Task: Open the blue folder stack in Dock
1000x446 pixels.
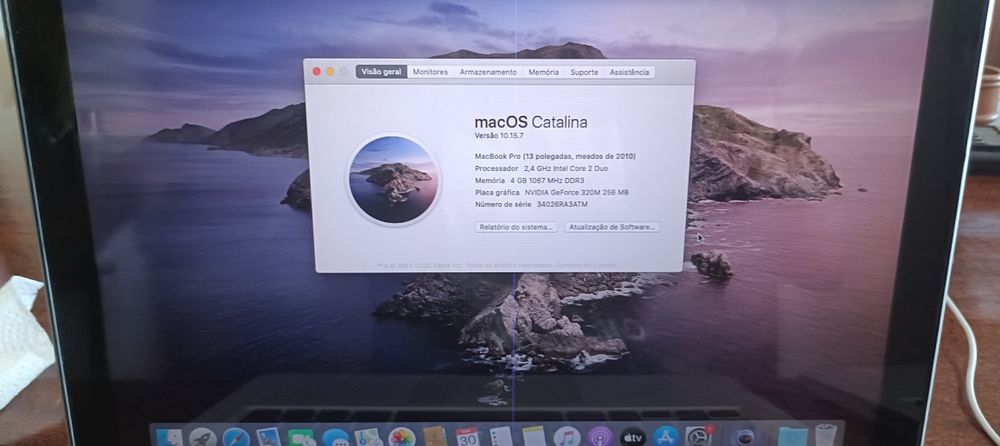Action: 793,438
